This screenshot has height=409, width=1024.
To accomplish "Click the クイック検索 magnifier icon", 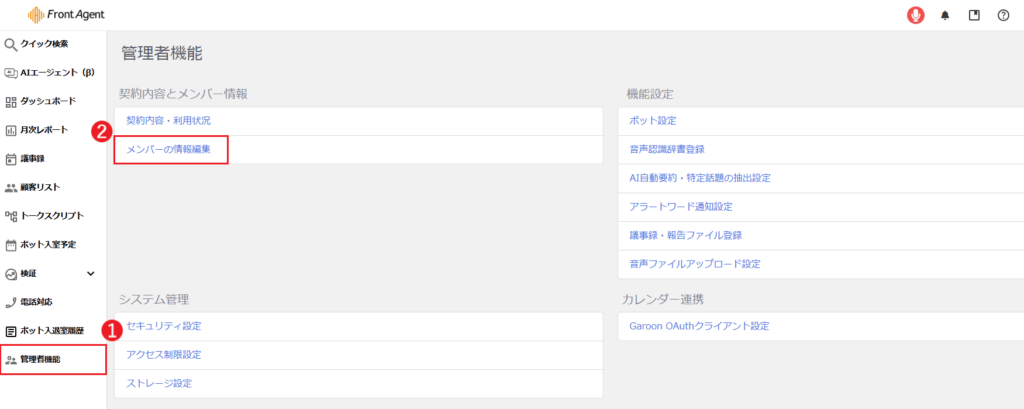I will (11, 44).
